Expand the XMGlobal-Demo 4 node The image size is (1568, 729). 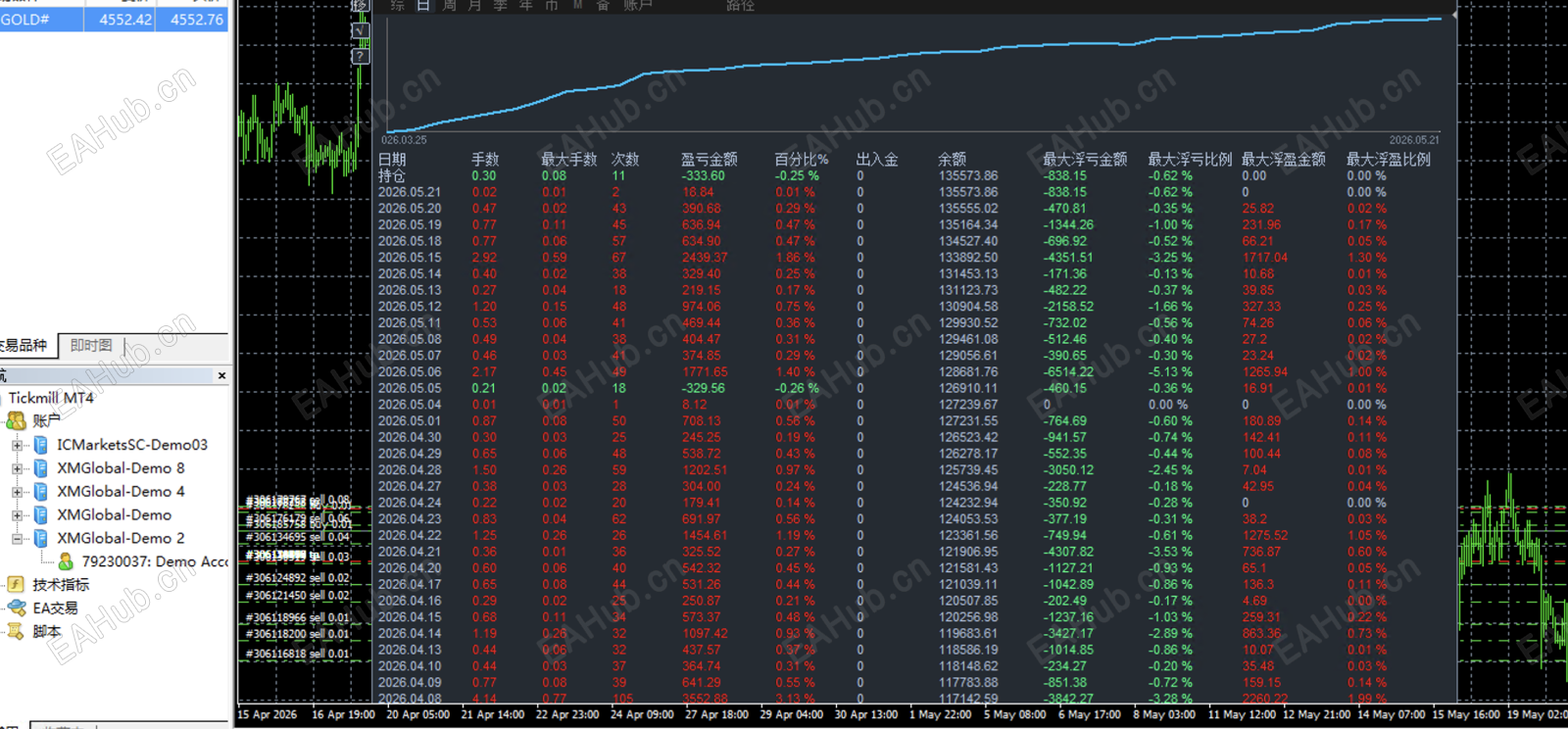click(17, 492)
